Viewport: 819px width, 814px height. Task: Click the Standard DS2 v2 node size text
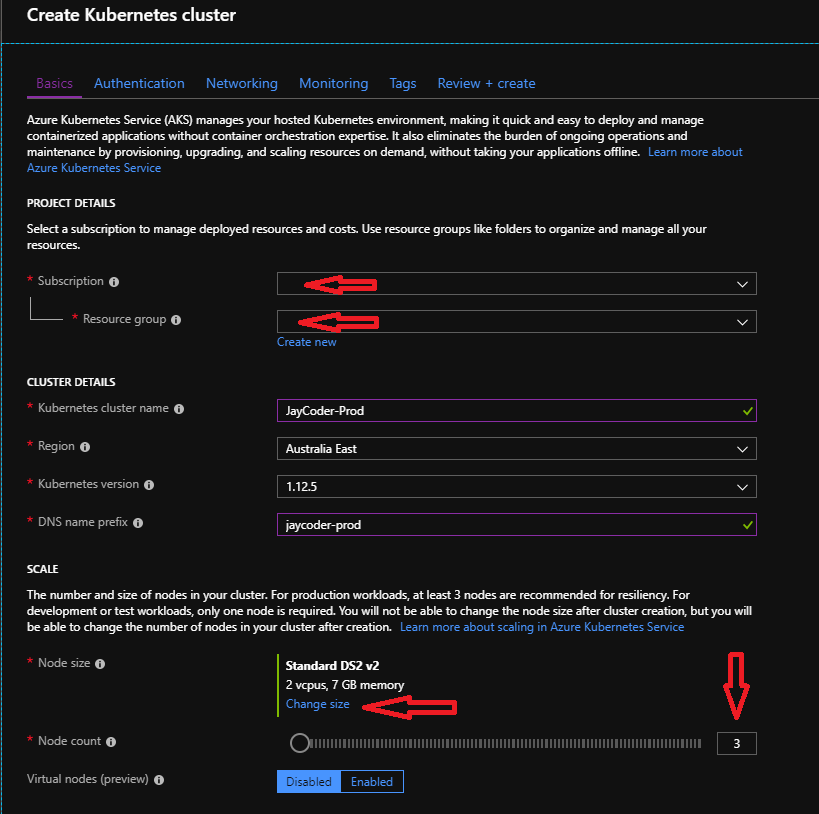(x=332, y=666)
